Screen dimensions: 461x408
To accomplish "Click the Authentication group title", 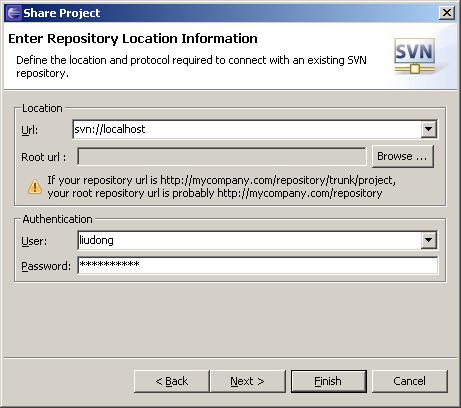I will click(57, 219).
